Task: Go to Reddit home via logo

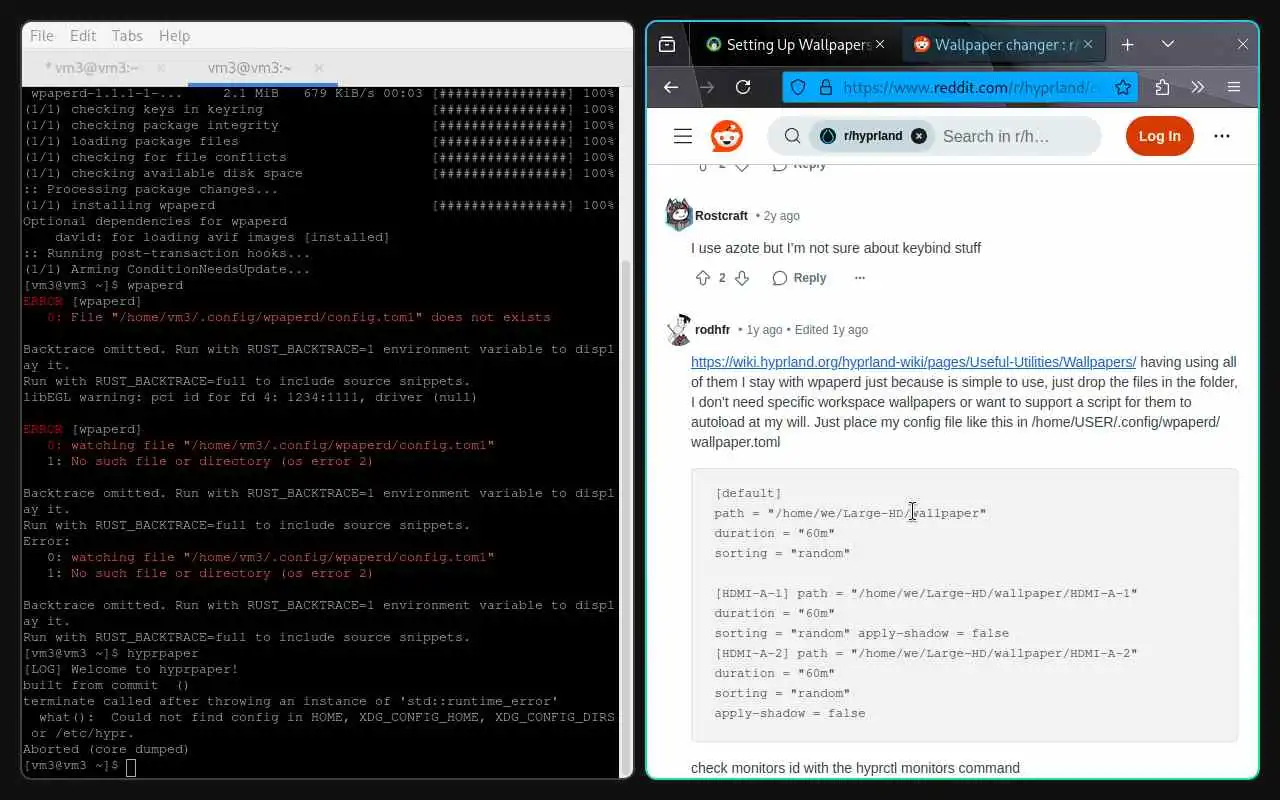Action: pos(727,136)
